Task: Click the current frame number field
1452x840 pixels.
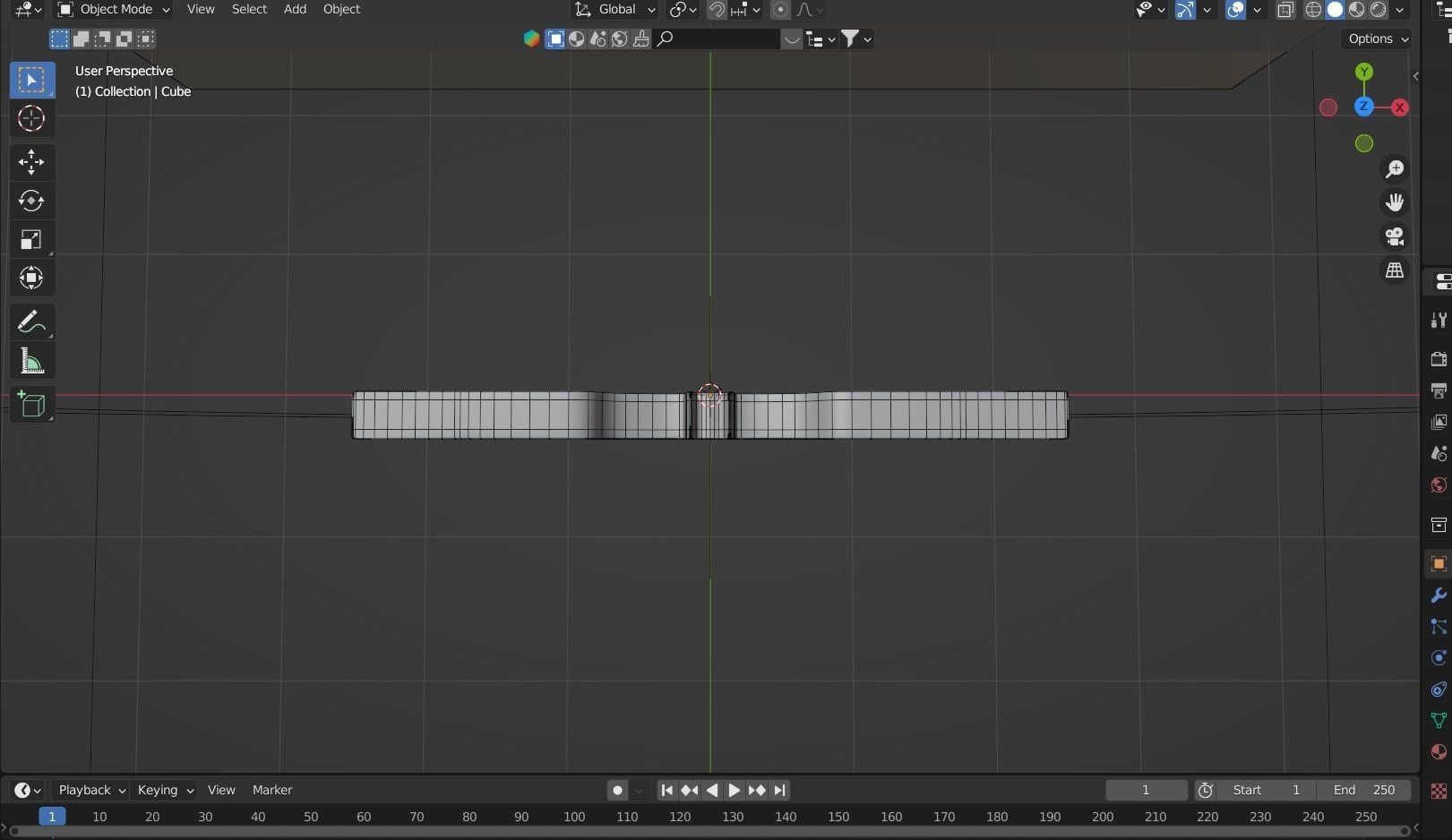Action: [1146, 790]
